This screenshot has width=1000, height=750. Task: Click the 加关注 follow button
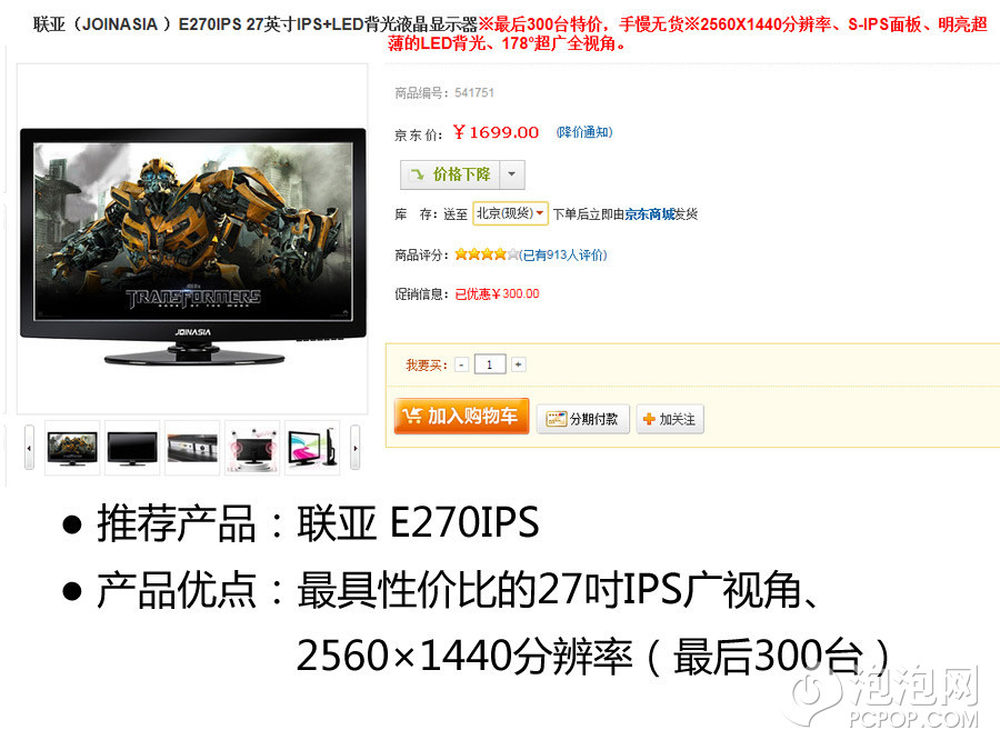point(670,419)
